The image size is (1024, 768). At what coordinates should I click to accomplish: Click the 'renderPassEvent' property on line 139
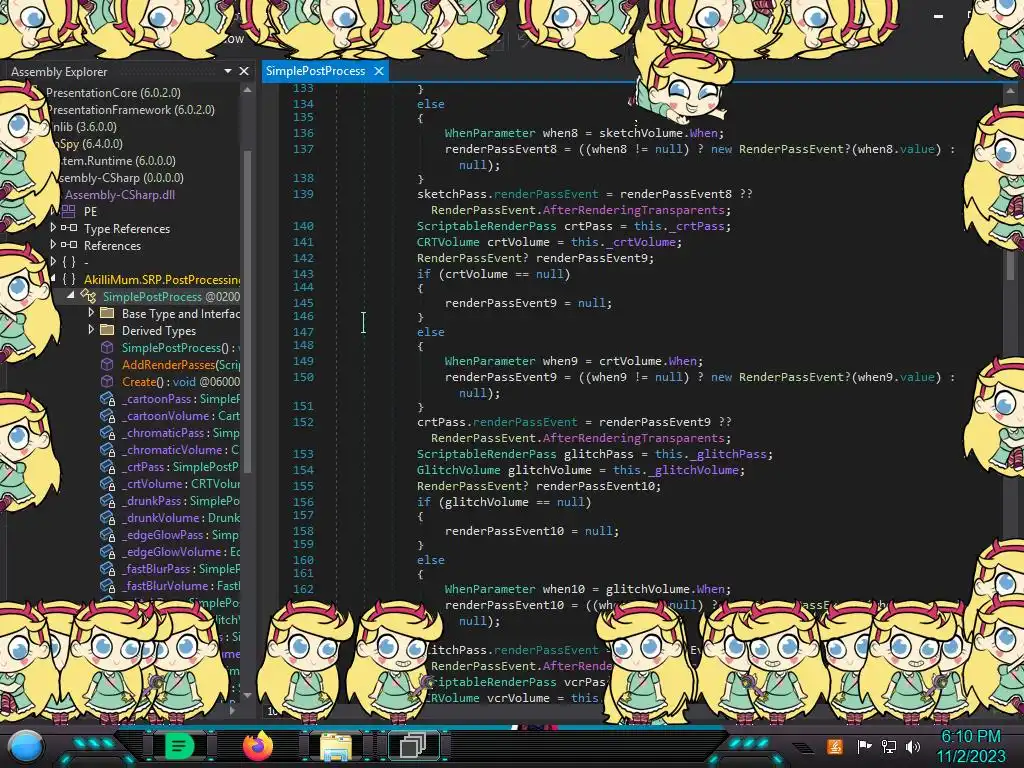[x=545, y=194]
